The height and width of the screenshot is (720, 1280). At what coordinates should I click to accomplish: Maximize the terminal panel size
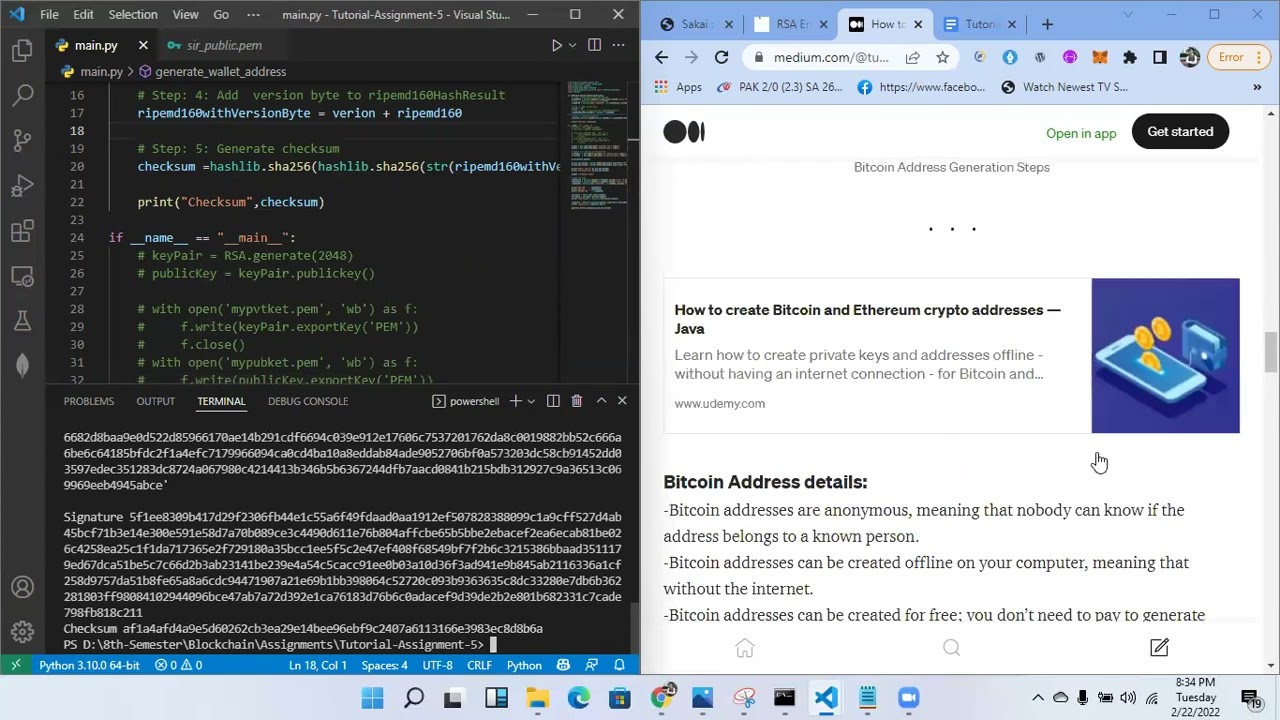point(601,401)
